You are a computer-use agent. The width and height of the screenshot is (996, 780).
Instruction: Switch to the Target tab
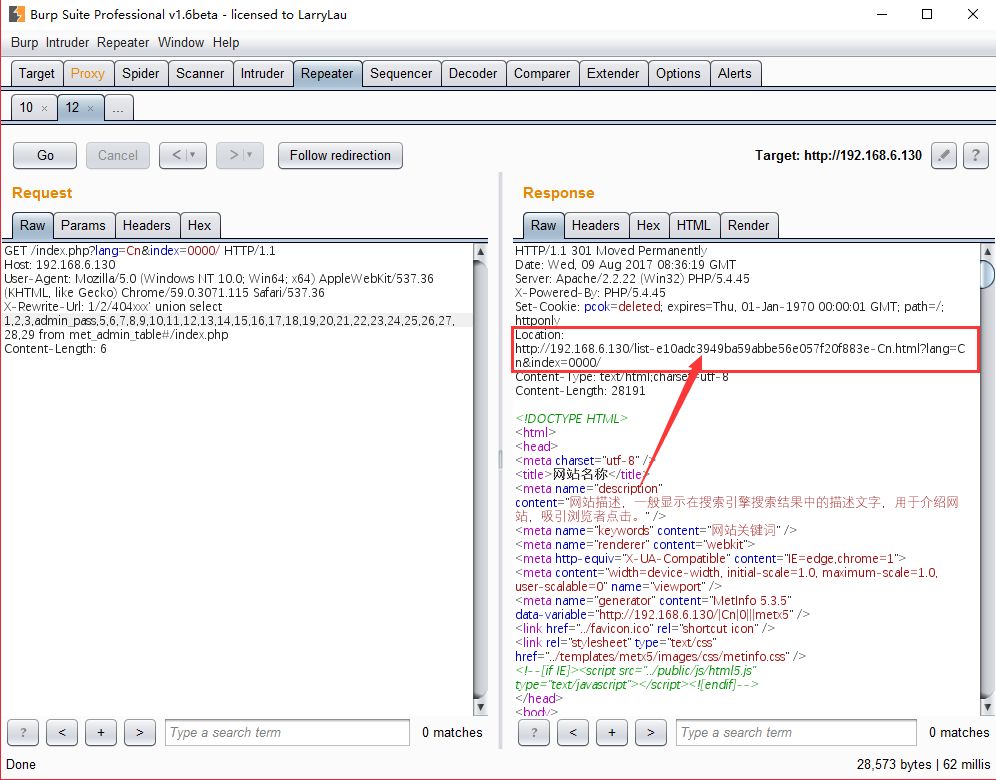click(x=37, y=74)
